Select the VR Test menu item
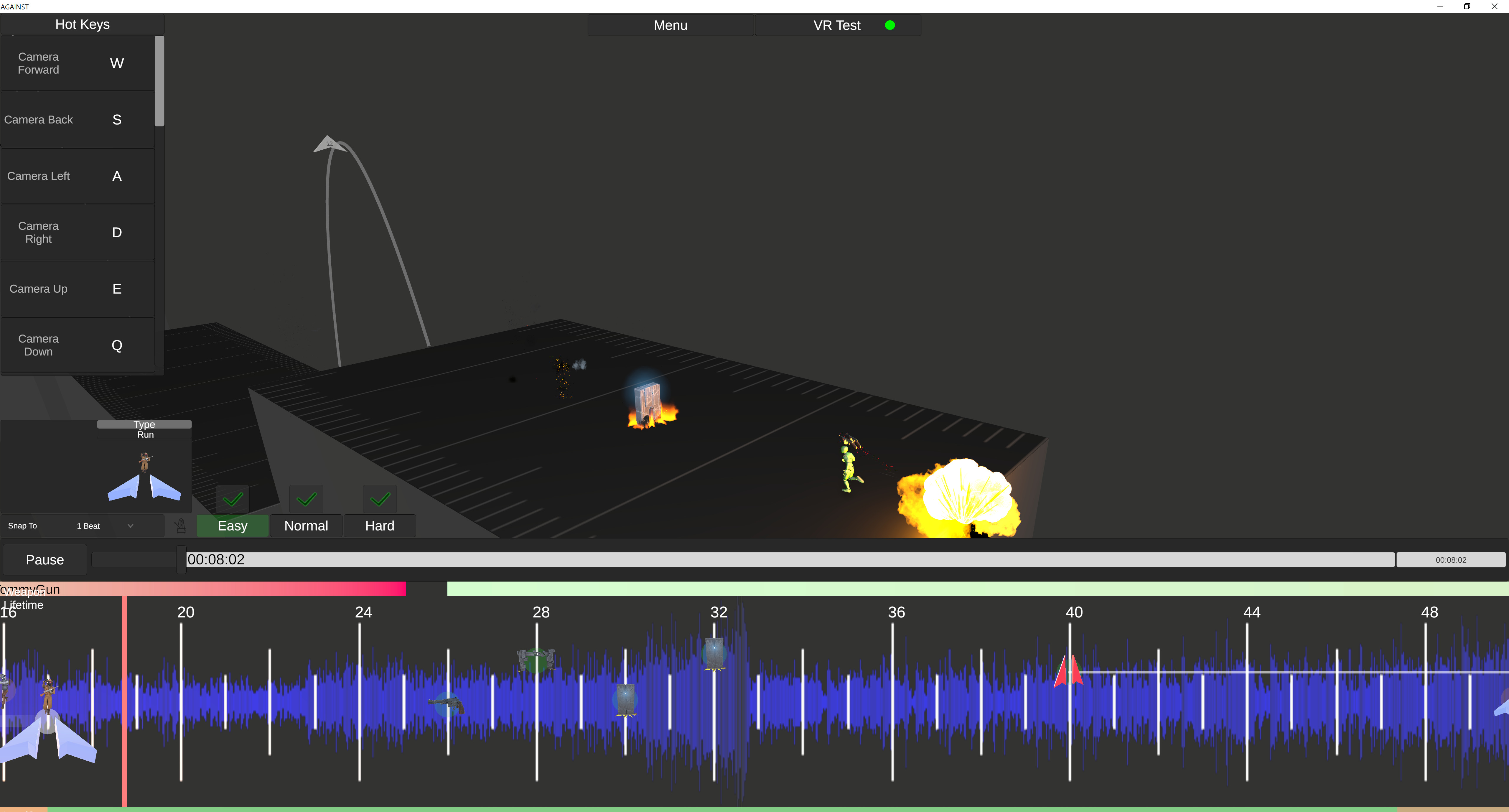Screen dimensions: 1509x812 coord(836,25)
